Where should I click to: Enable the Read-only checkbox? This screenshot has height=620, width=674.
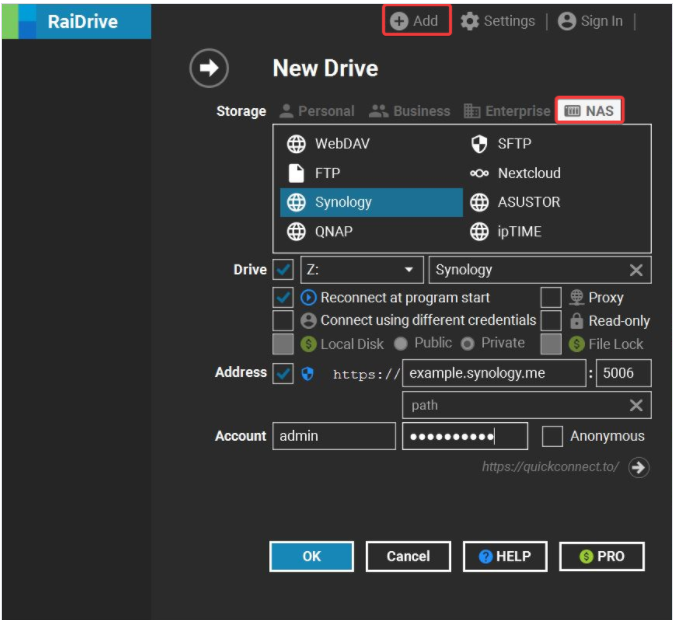551,320
